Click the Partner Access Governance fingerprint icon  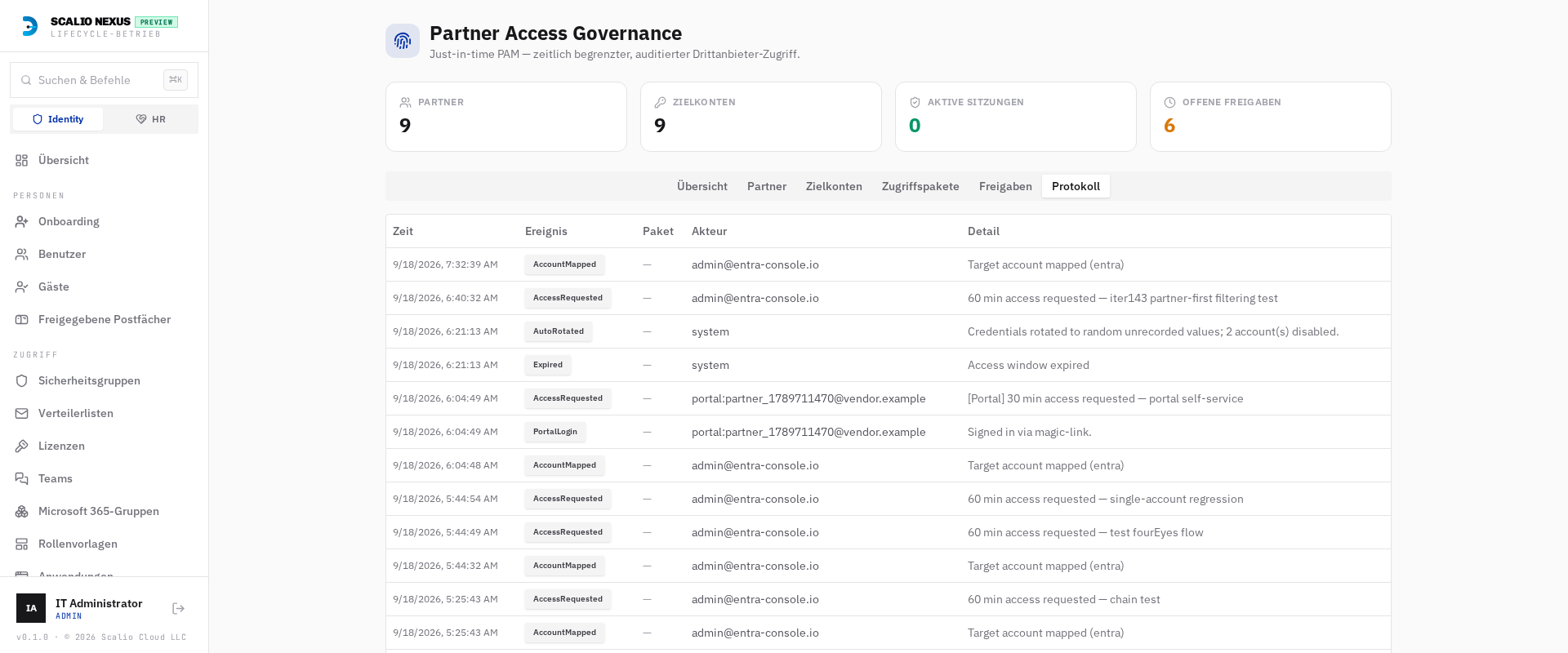pyautogui.click(x=403, y=41)
